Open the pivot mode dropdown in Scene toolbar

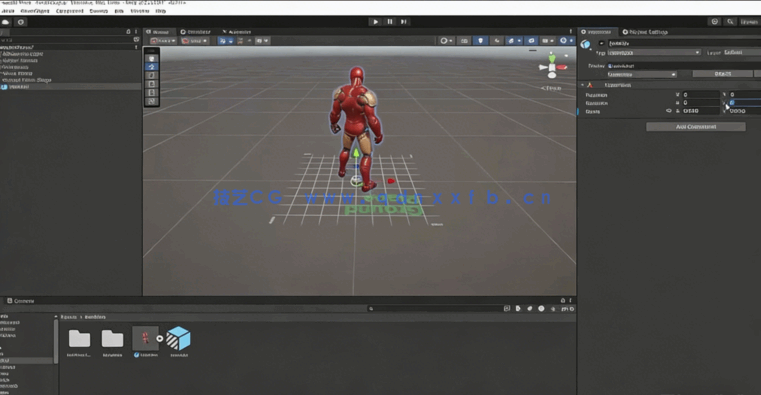(x=163, y=41)
